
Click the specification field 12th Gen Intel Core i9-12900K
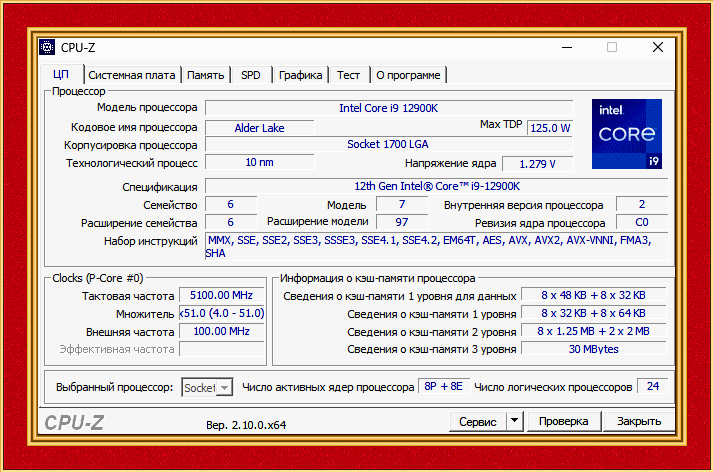click(x=437, y=186)
